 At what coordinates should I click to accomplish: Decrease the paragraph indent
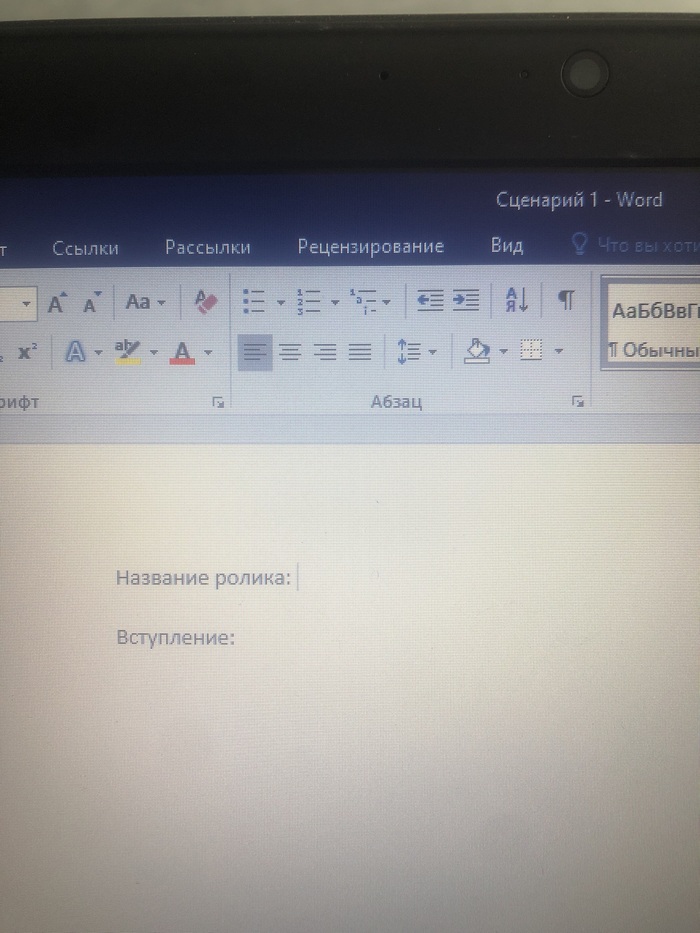tap(430, 300)
